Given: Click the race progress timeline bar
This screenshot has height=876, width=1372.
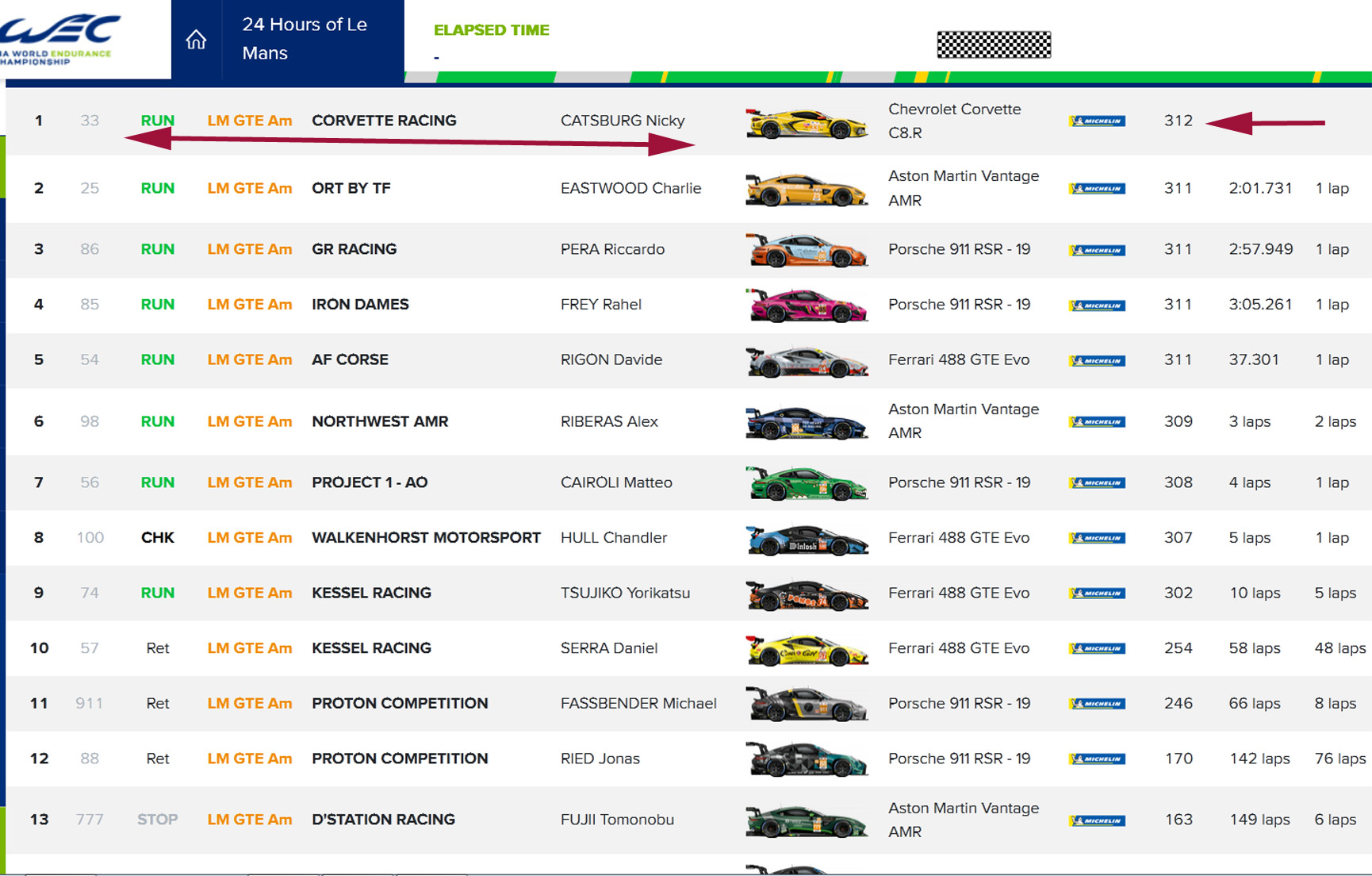Looking at the screenshot, I should click(887, 77).
